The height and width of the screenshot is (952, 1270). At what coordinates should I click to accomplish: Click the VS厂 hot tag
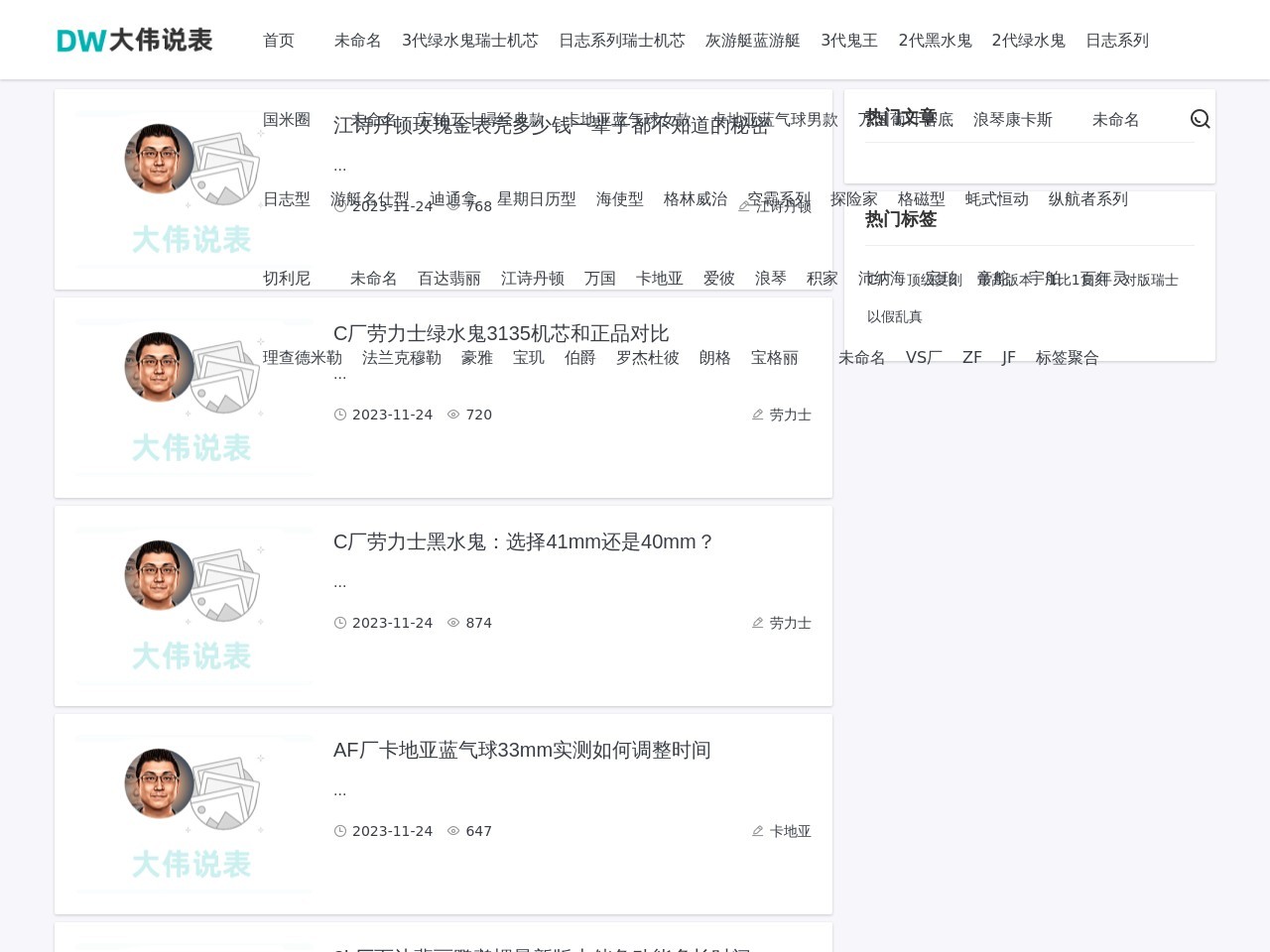924,357
